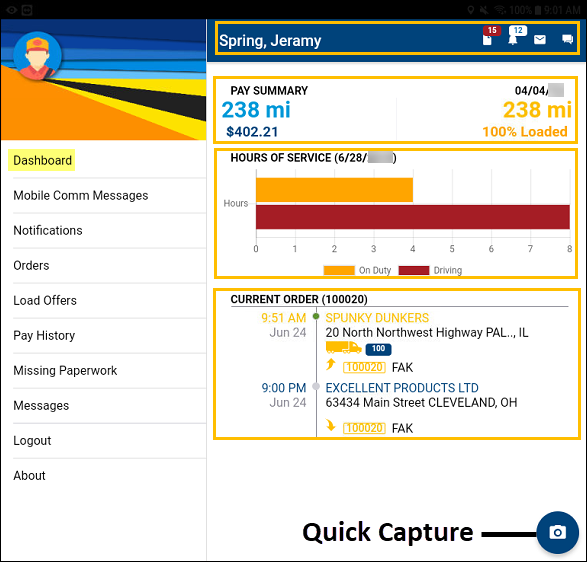The image size is (587, 562).
Task: Select Dashboard in the side menu
Action: pyautogui.click(x=42, y=160)
